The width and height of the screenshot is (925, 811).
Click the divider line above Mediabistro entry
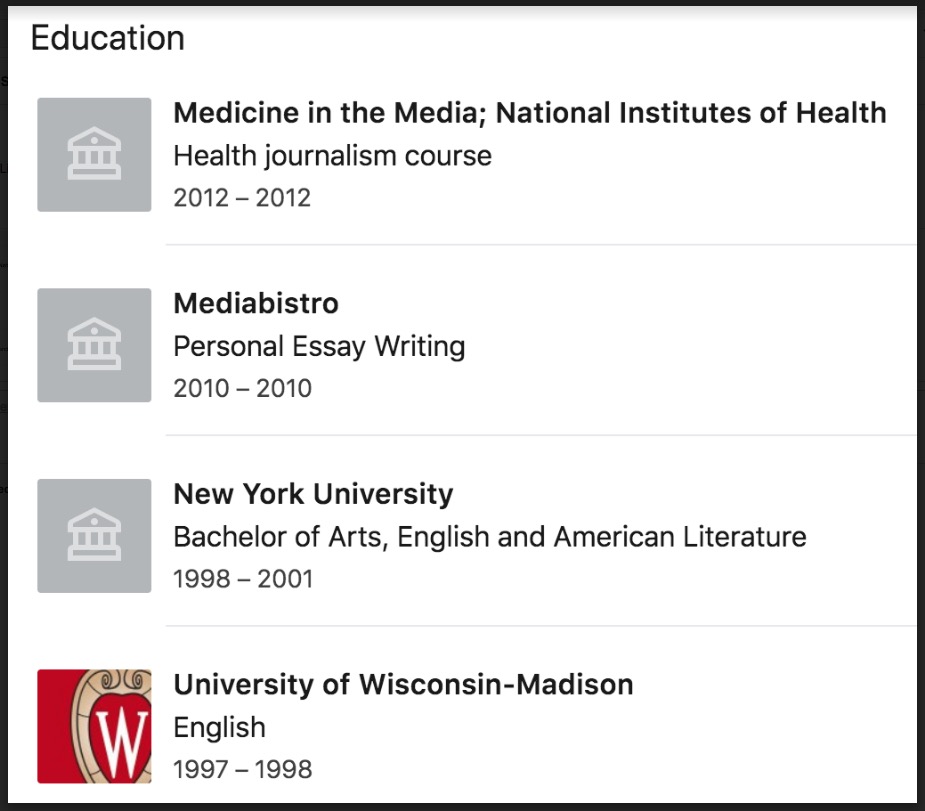tap(540, 244)
